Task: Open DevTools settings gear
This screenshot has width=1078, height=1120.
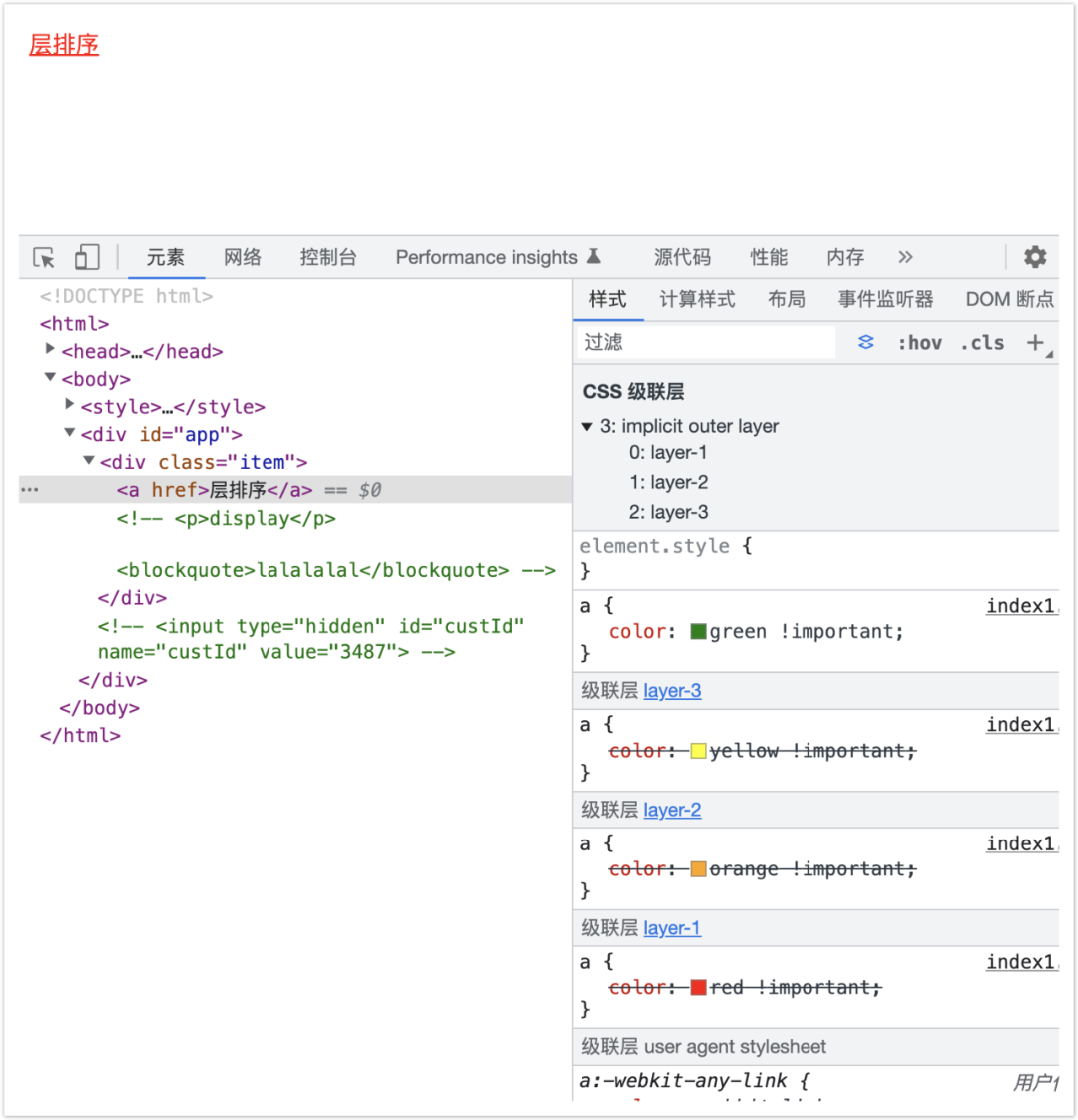Action: click(x=1034, y=257)
